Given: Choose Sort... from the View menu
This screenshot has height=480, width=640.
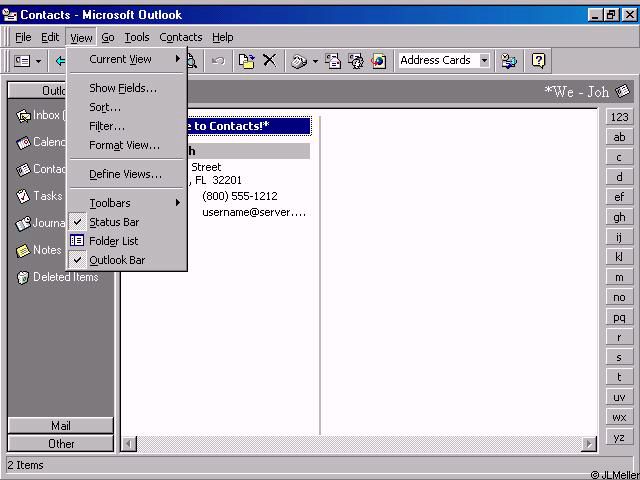Looking at the screenshot, I should pos(127,107).
